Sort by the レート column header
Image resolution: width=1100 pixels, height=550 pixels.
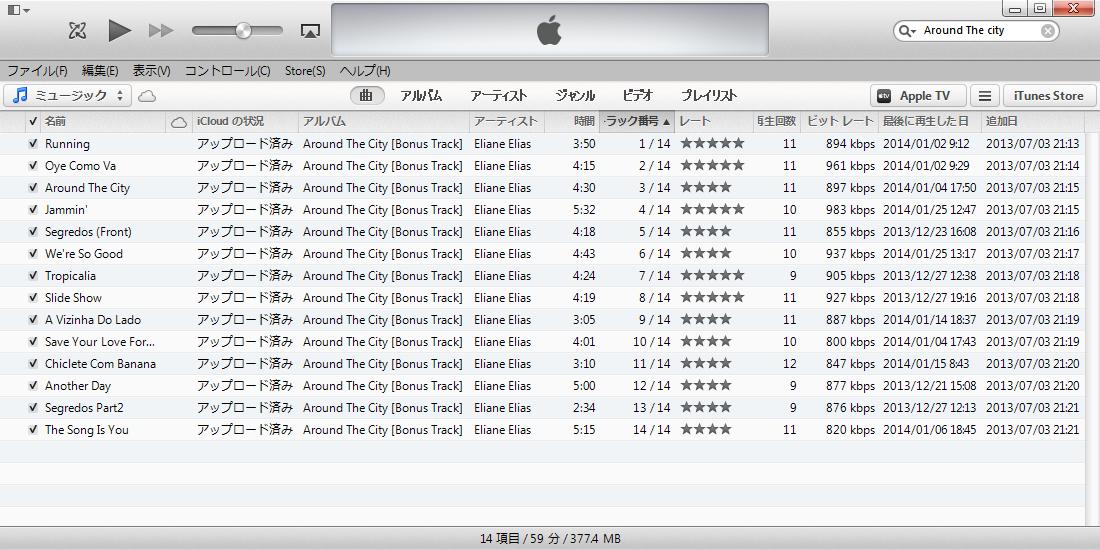(x=714, y=121)
